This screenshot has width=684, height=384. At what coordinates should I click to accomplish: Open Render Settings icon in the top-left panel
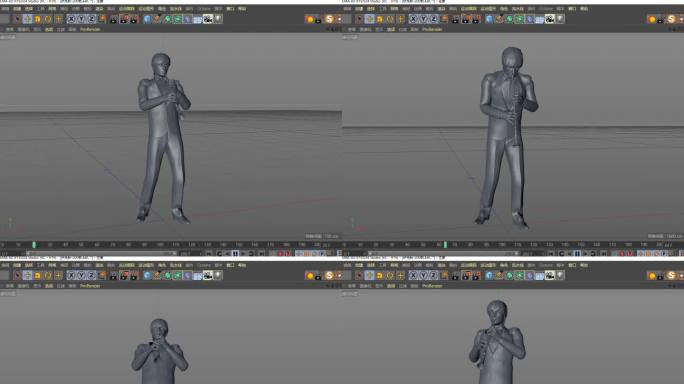tap(134, 19)
